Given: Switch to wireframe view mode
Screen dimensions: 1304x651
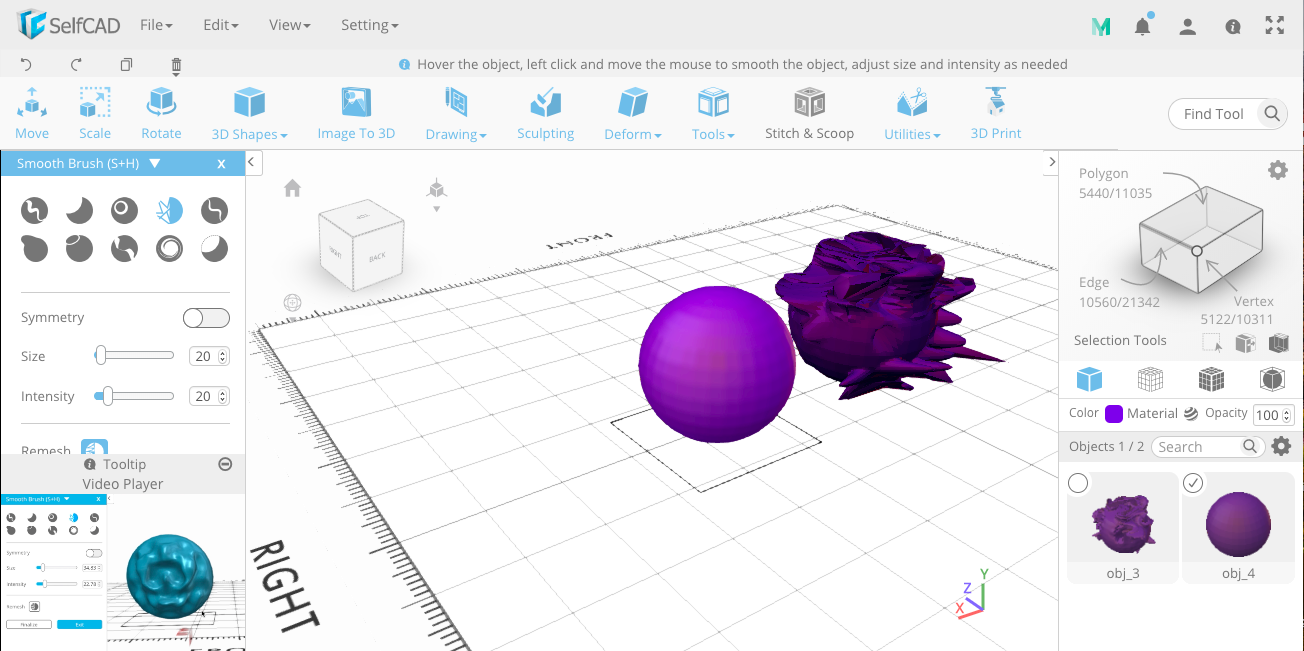Looking at the screenshot, I should coord(1151,379).
